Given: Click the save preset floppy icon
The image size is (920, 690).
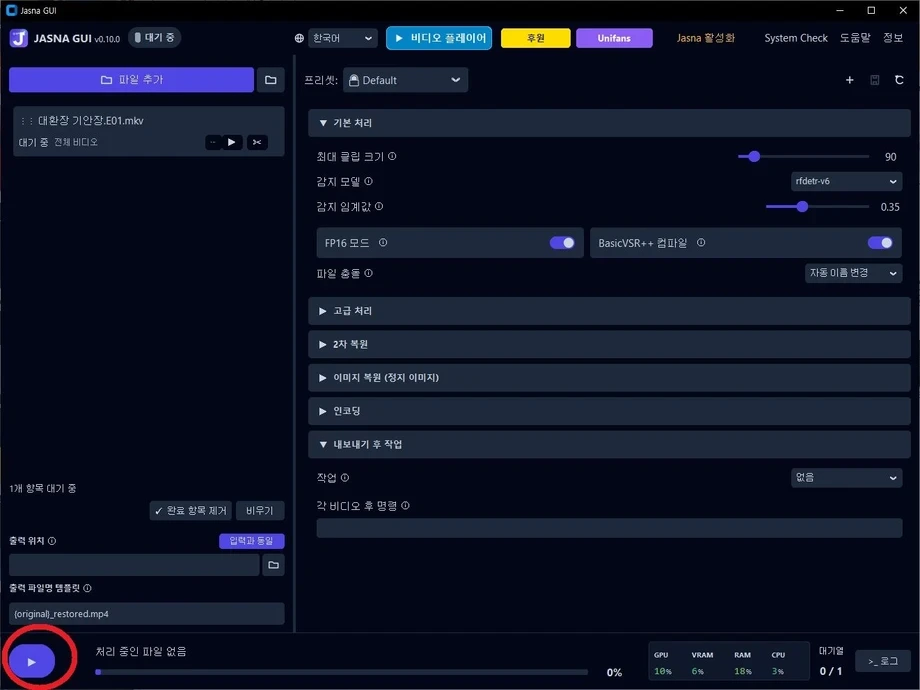Looking at the screenshot, I should (875, 80).
